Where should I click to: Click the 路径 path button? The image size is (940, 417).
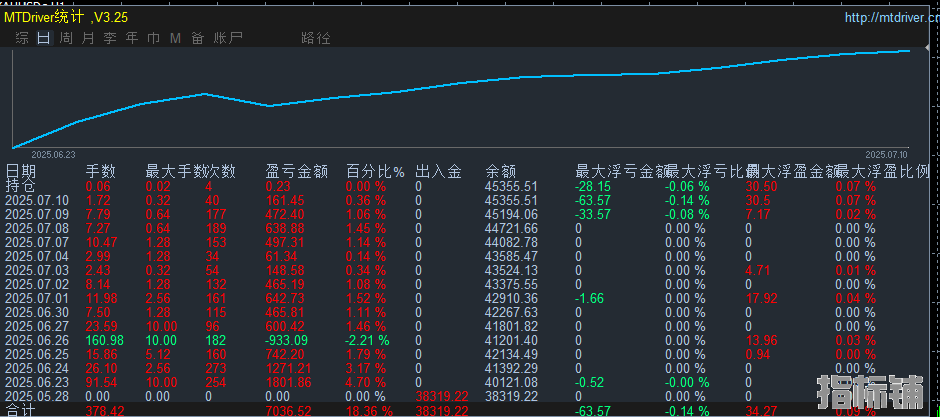pos(316,38)
